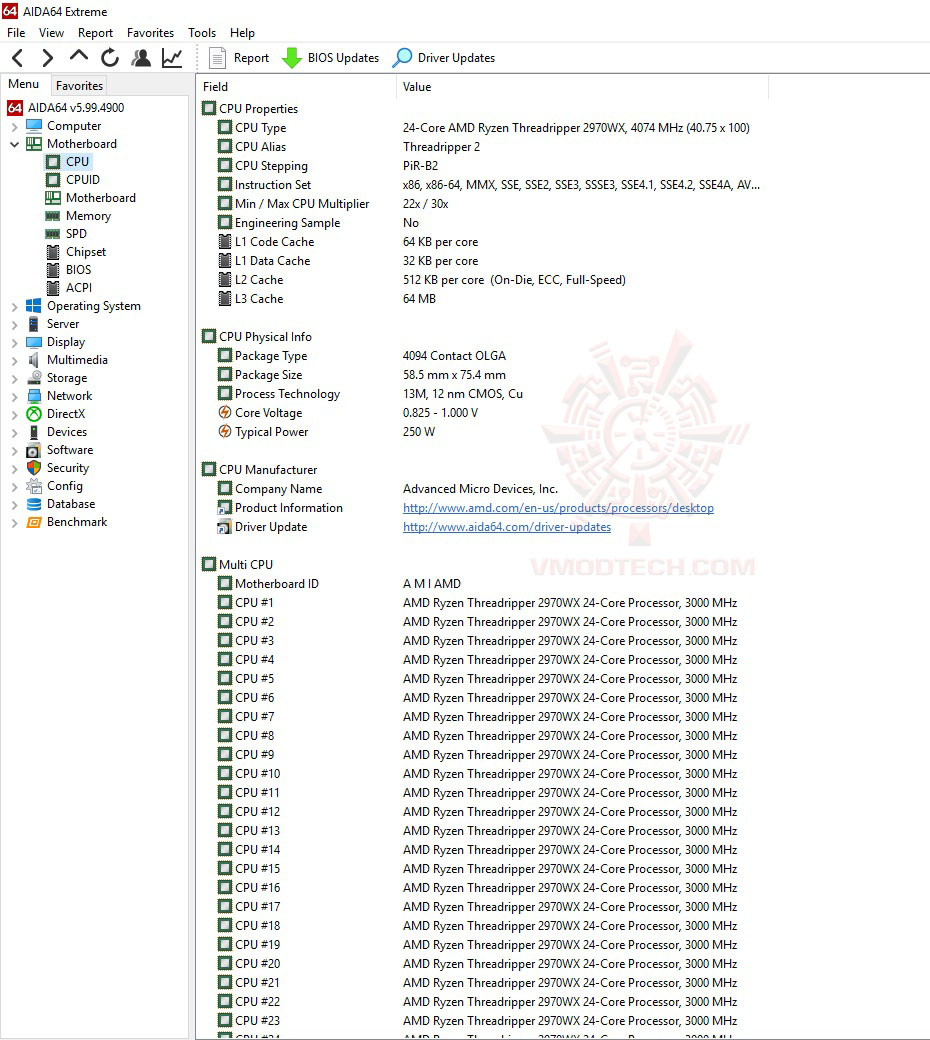Image resolution: width=930 pixels, height=1040 pixels.
Task: Click Driver Updates toolbar label
Action: tap(456, 58)
